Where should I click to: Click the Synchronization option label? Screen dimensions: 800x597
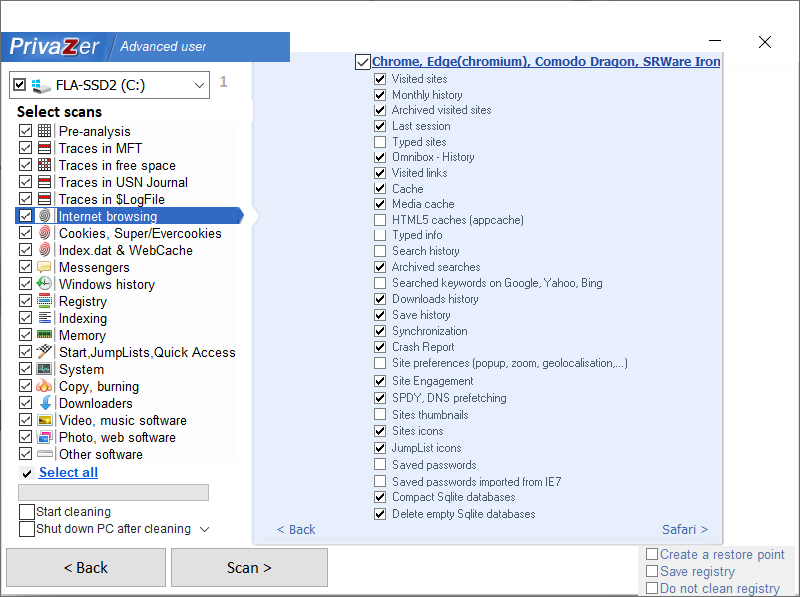tap(430, 331)
